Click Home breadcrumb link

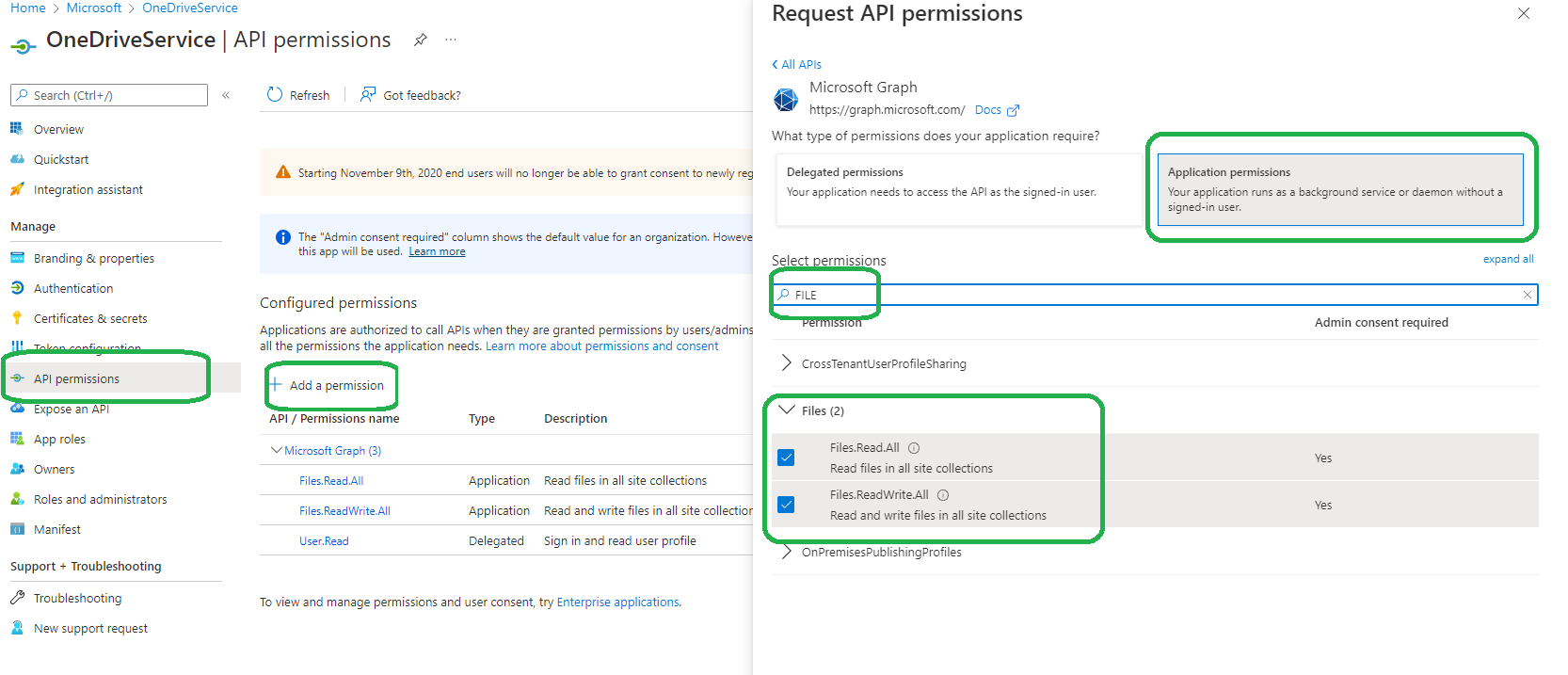pyautogui.click(x=27, y=8)
